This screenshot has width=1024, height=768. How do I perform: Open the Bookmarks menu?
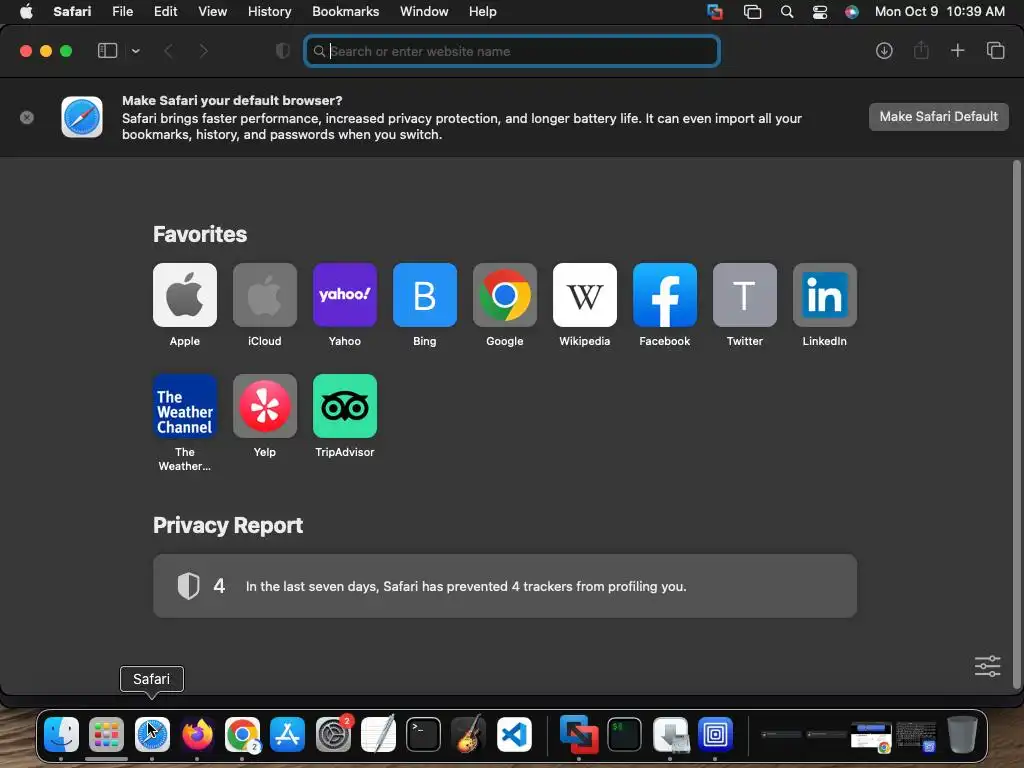point(345,11)
